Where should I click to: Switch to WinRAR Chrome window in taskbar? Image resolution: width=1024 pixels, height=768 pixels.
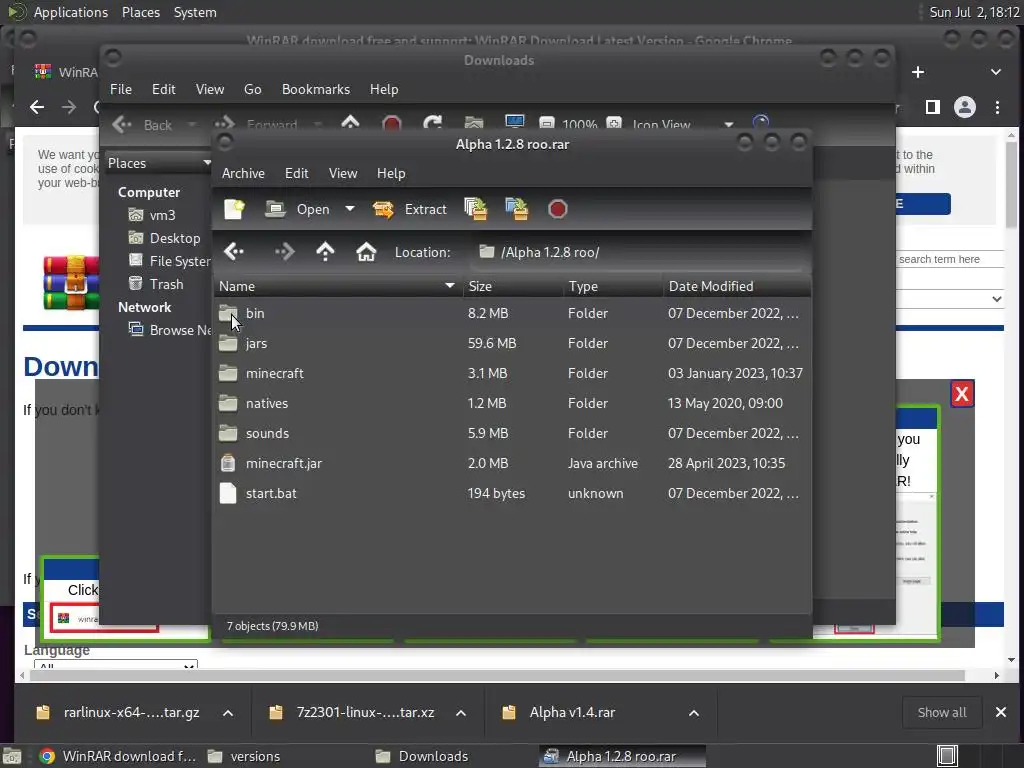click(118, 756)
